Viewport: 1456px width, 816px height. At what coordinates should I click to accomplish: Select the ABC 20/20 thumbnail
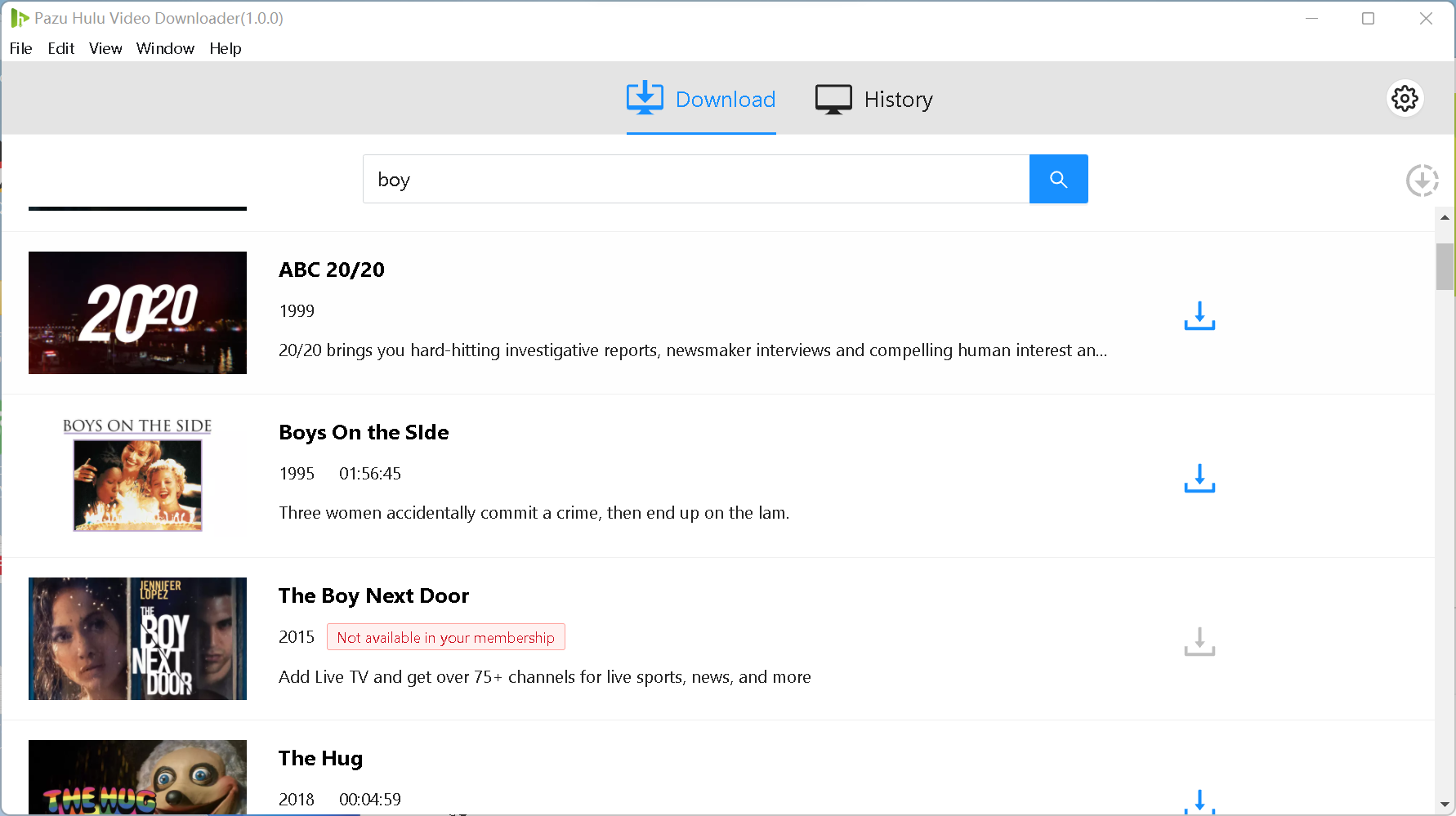[137, 313]
